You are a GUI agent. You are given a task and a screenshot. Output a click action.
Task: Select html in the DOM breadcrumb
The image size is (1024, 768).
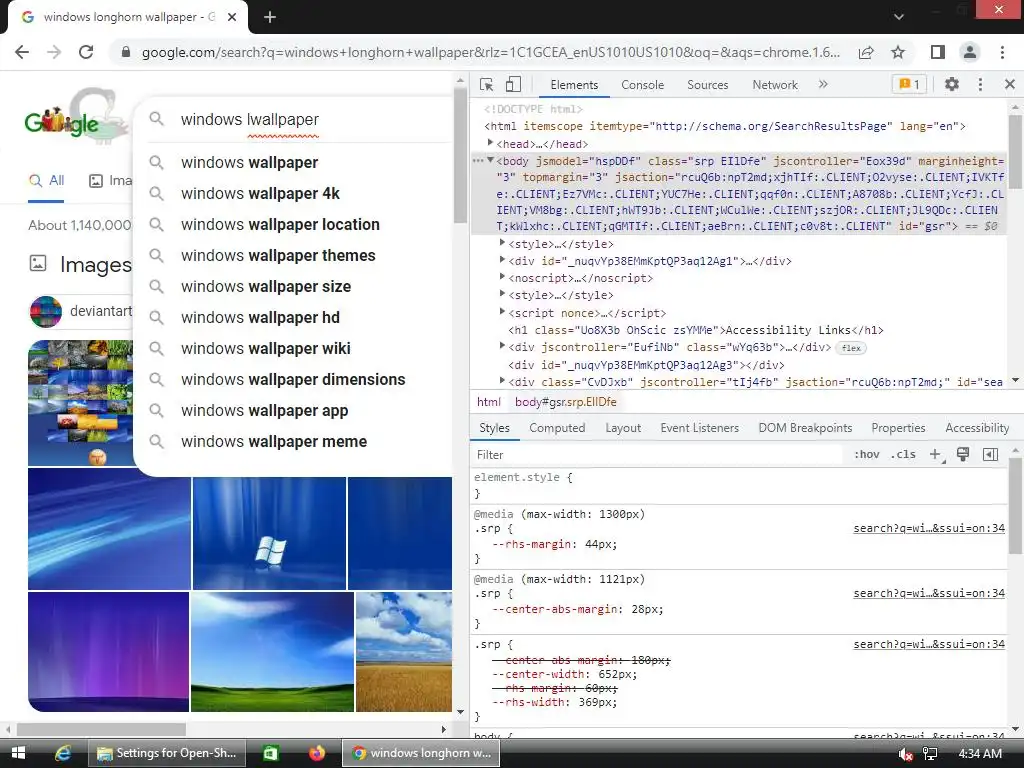tap(488, 402)
